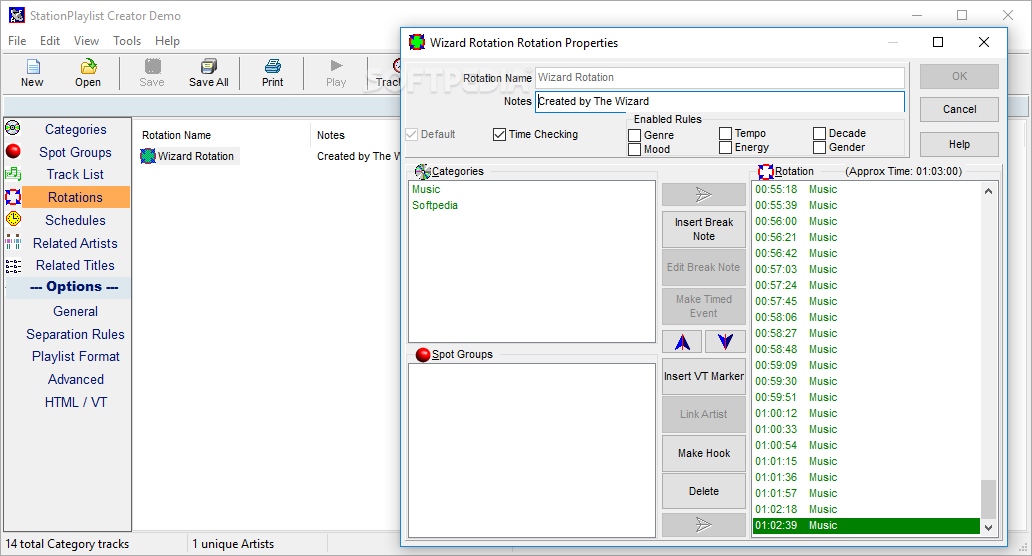Click Insert VT Marker button

click(x=704, y=376)
